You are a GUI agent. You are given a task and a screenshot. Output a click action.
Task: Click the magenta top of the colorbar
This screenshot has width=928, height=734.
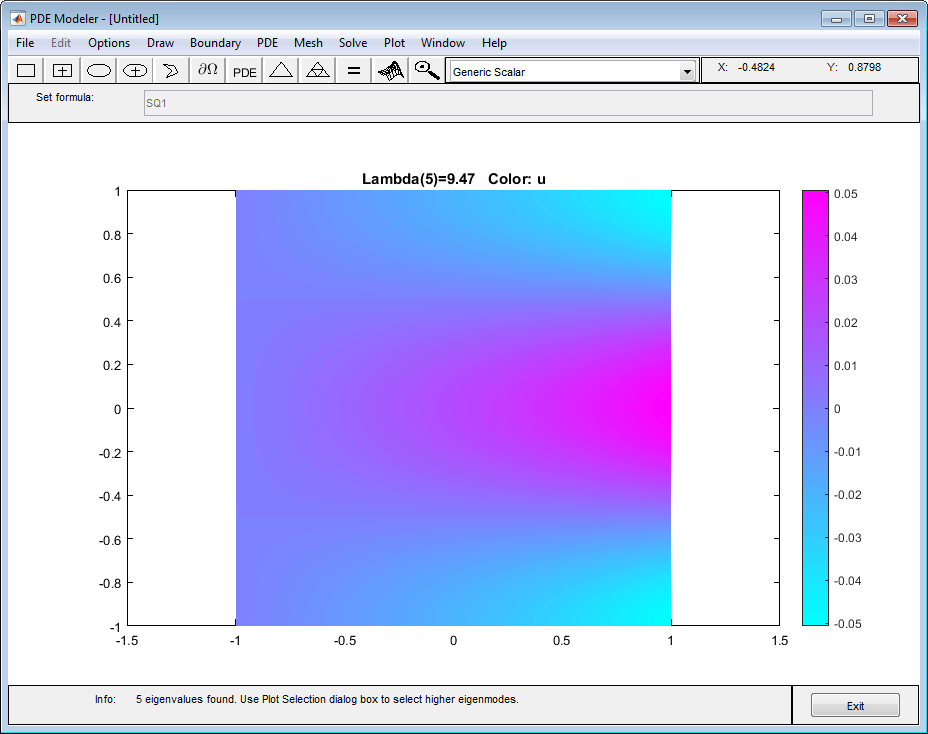815,198
